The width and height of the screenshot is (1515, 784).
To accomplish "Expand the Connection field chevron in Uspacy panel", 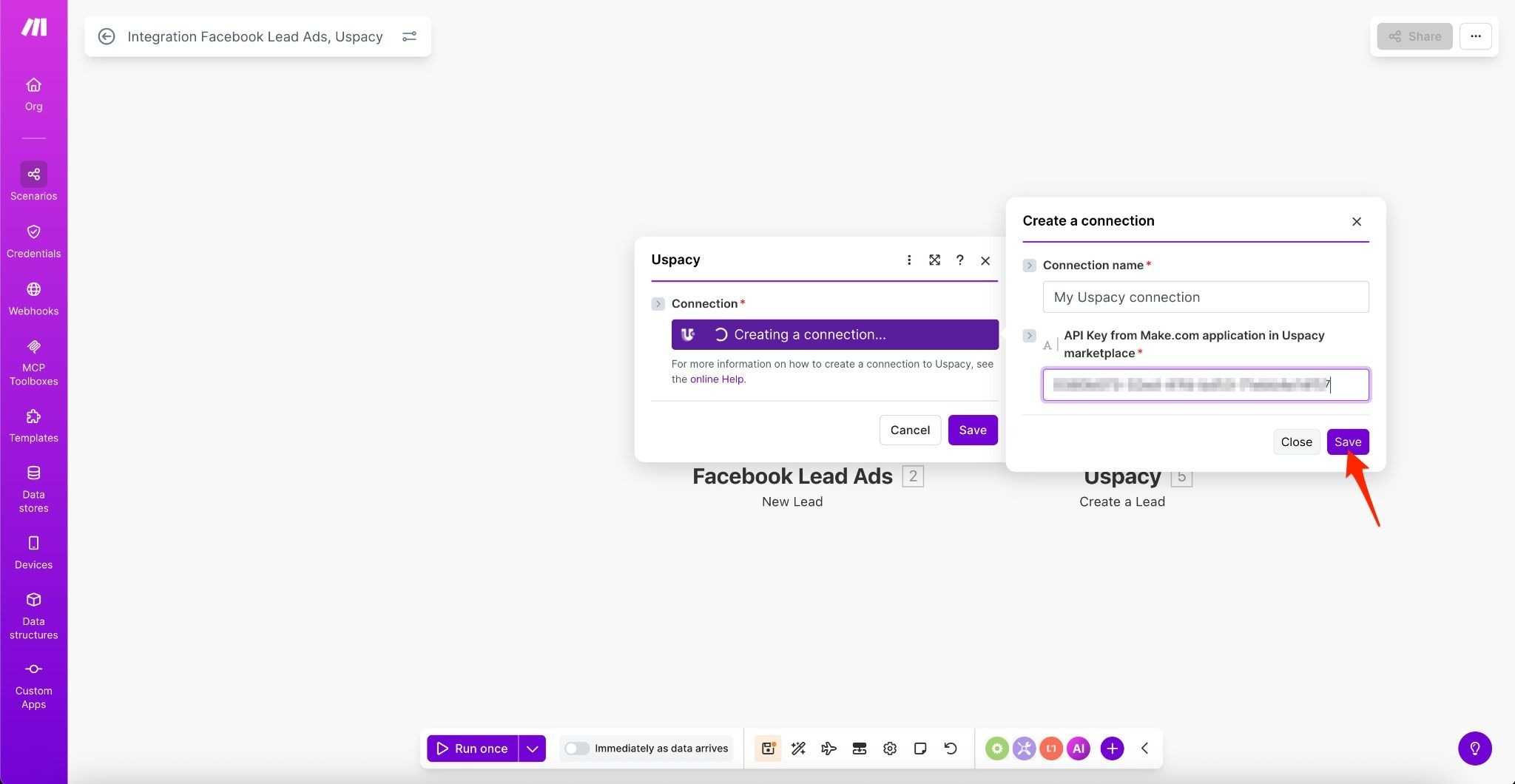I will click(x=658, y=304).
